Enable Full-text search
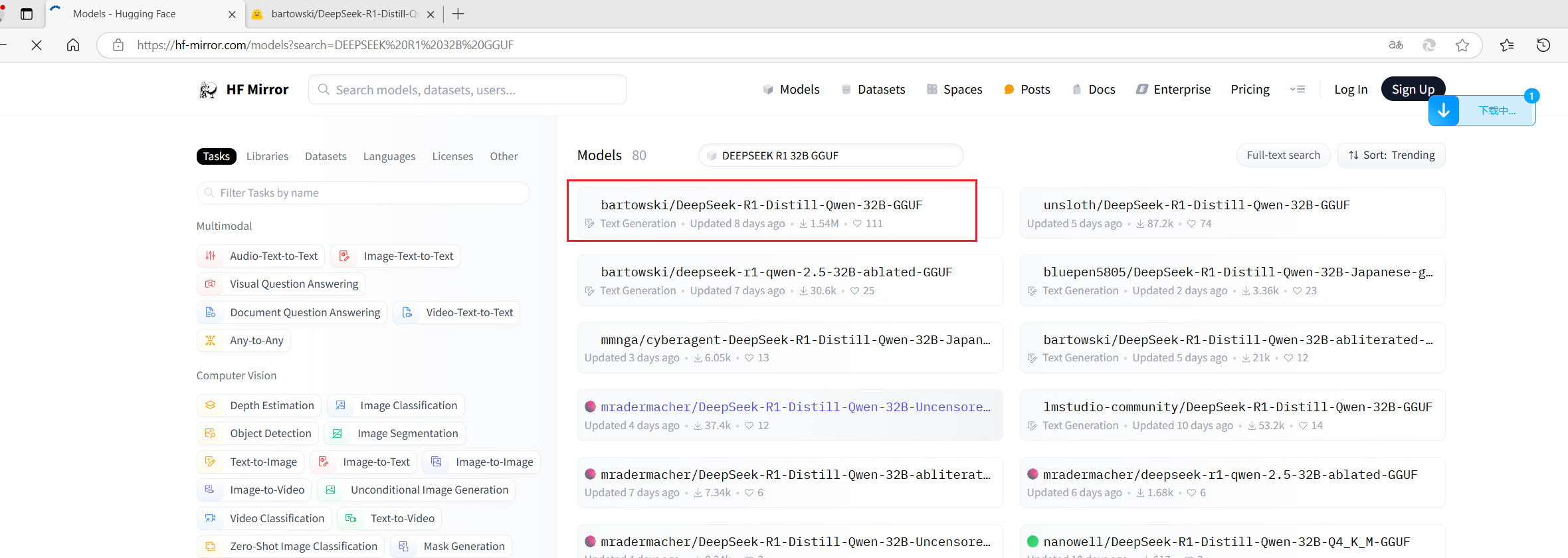Image resolution: width=1568 pixels, height=558 pixels. pos(1283,155)
